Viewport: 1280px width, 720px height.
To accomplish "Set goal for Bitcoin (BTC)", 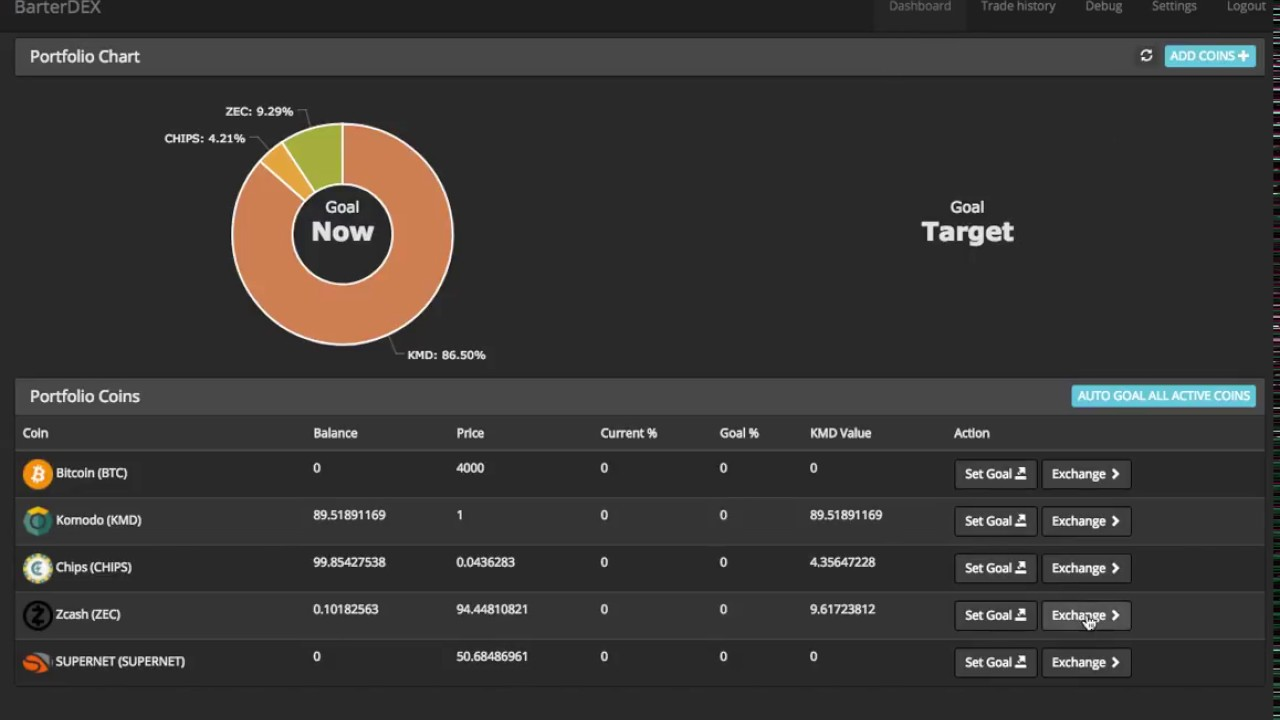I will tap(995, 474).
